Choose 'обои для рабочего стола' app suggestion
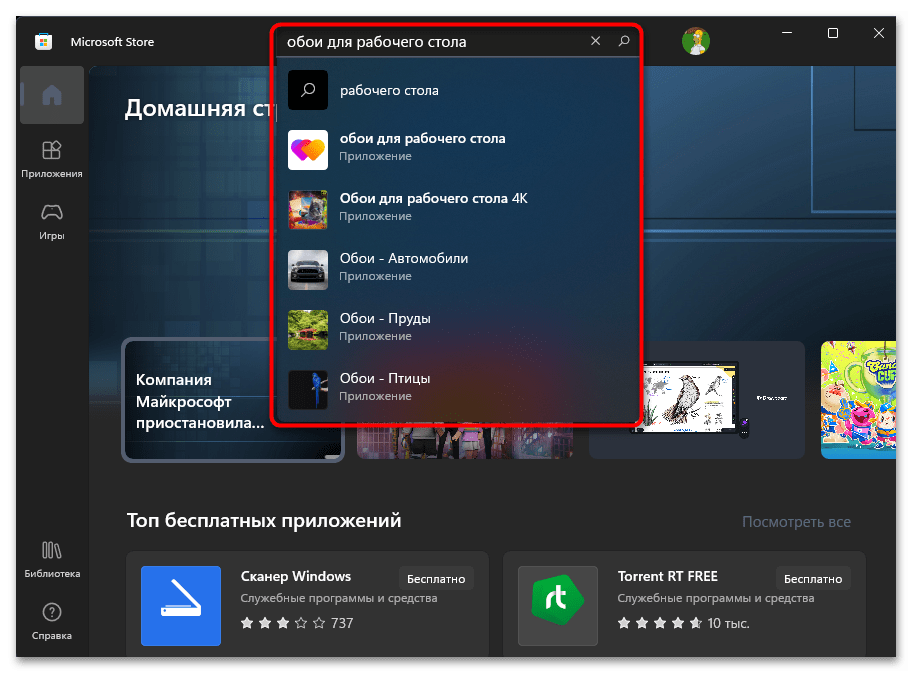Screen dimensions: 912x673 457,150
